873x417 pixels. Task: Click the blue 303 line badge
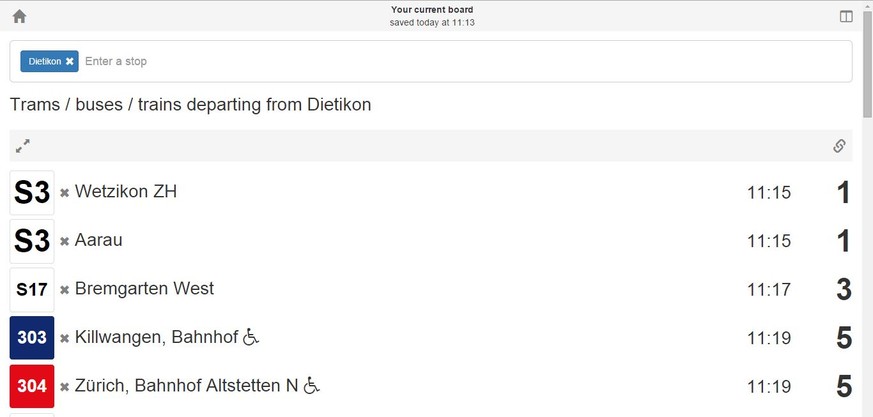point(32,338)
